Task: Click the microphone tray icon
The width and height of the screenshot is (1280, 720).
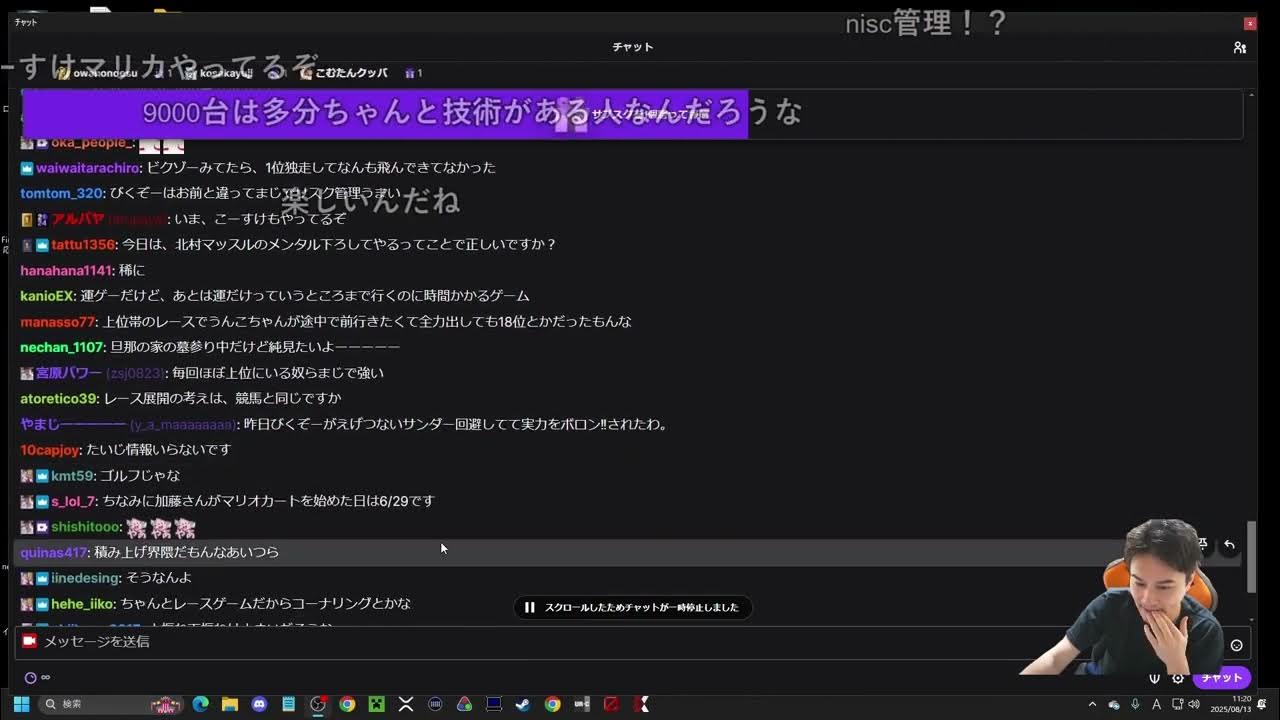Action: [1136, 704]
